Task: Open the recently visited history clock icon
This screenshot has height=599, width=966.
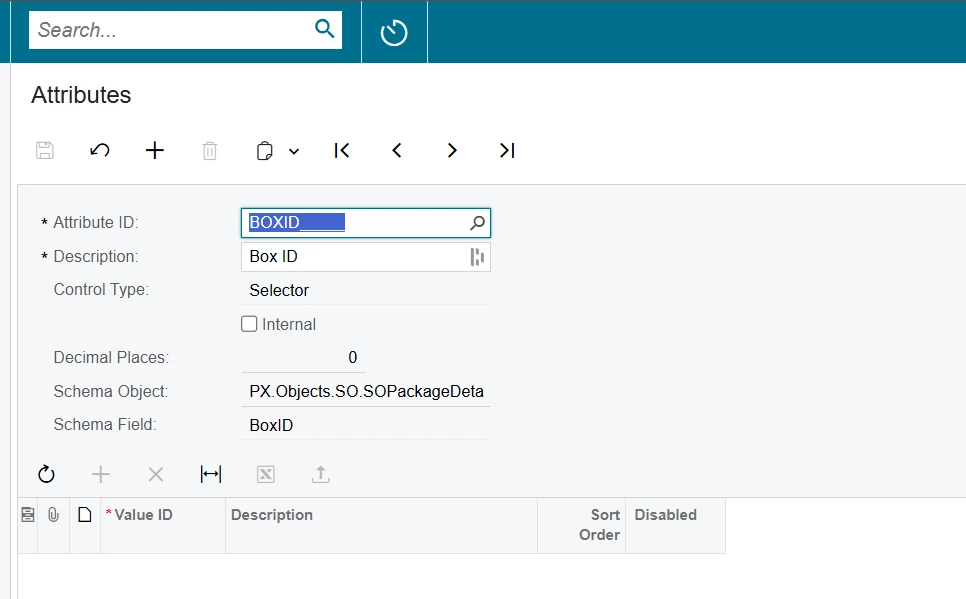Action: tap(394, 33)
